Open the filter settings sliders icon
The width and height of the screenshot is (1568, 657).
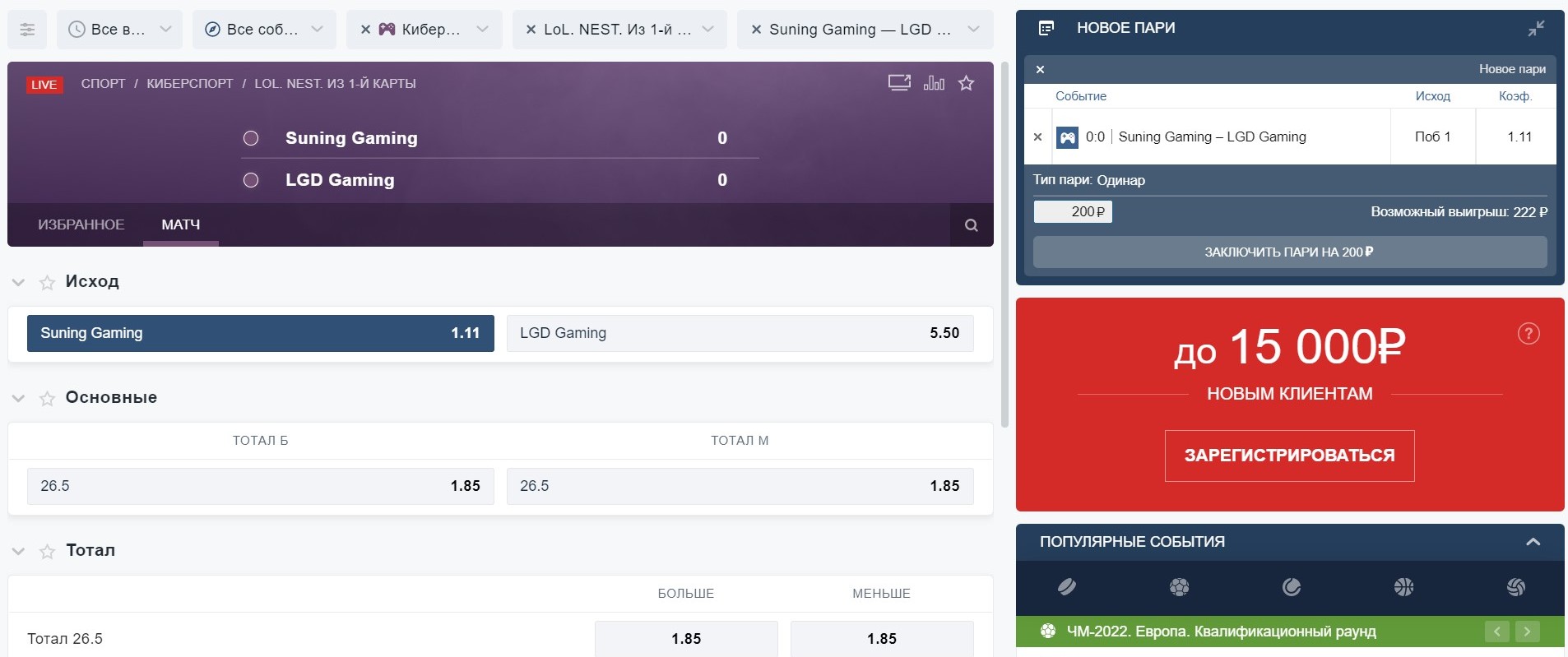[27, 30]
